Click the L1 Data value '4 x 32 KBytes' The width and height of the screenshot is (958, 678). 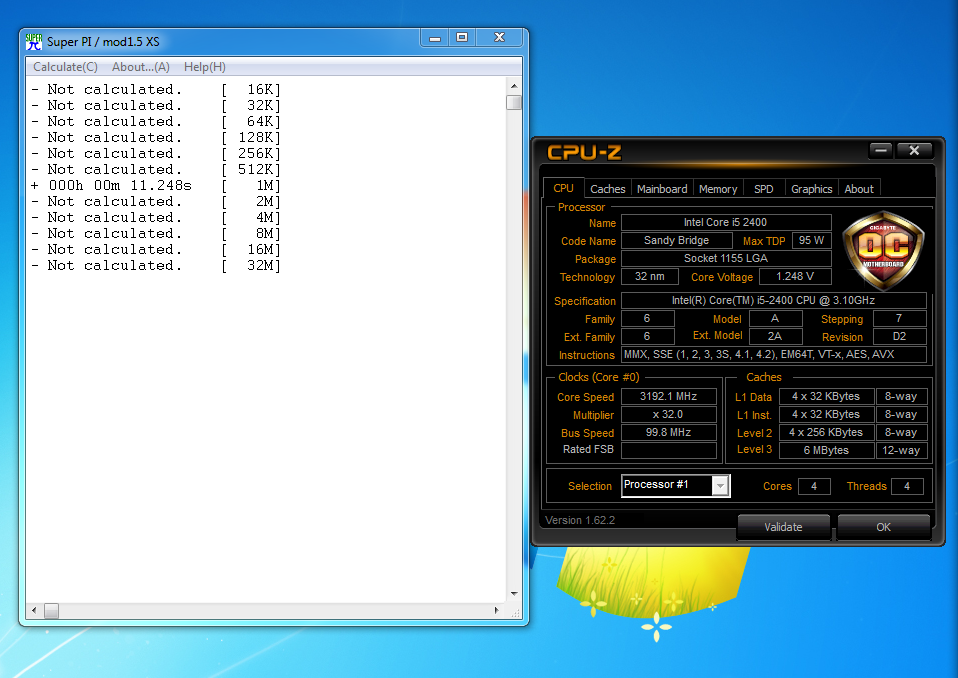pyautogui.click(x=826, y=396)
